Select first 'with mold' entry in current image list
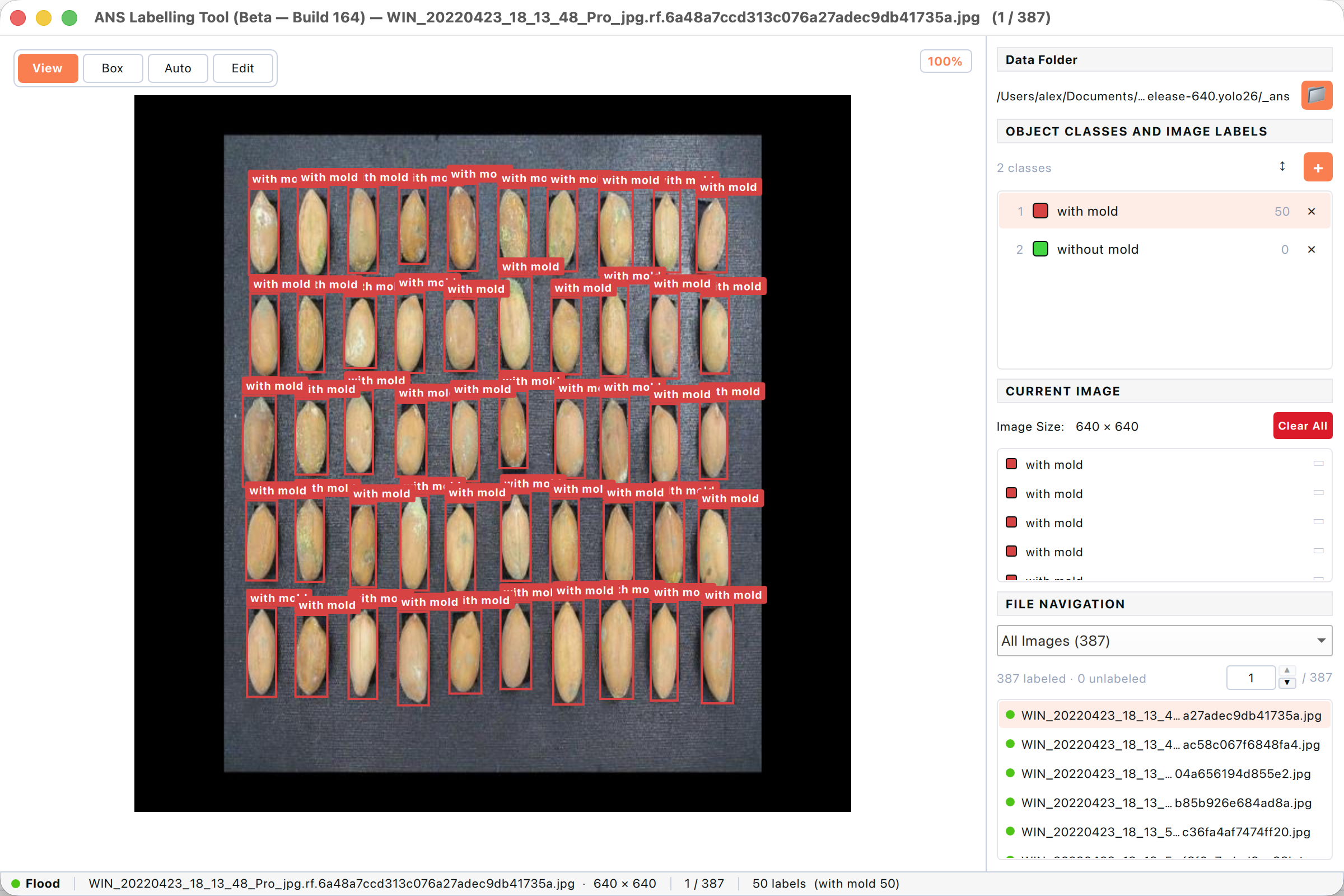Image resolution: width=1344 pixels, height=896 pixels. point(1164,465)
